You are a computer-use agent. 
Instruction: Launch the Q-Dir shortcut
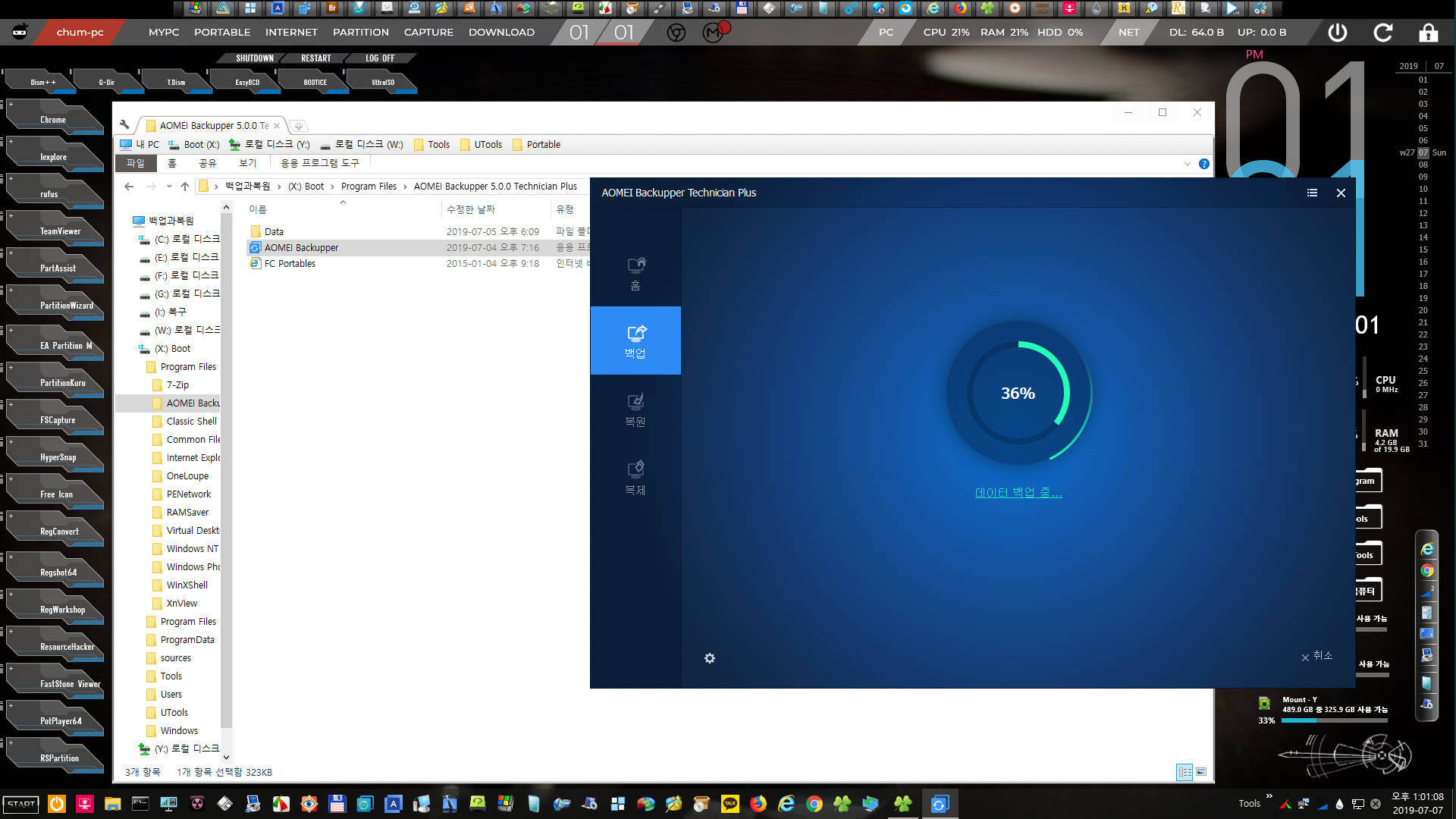click(107, 82)
